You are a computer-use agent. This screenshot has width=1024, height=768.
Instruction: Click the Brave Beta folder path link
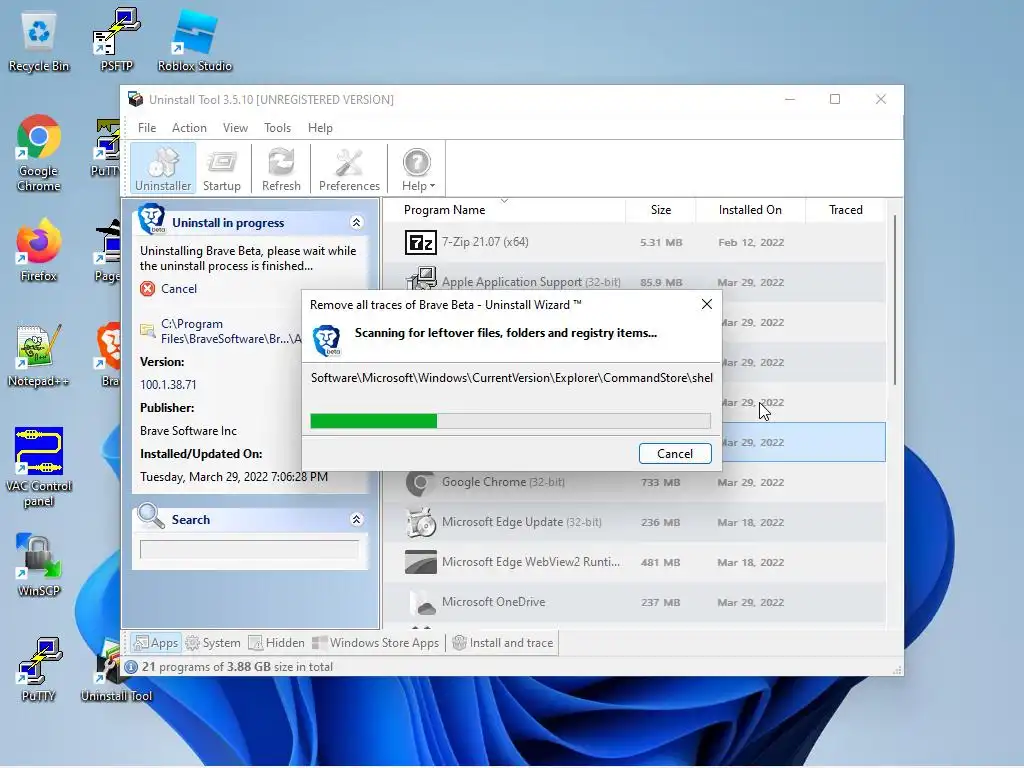pyautogui.click(x=231, y=332)
